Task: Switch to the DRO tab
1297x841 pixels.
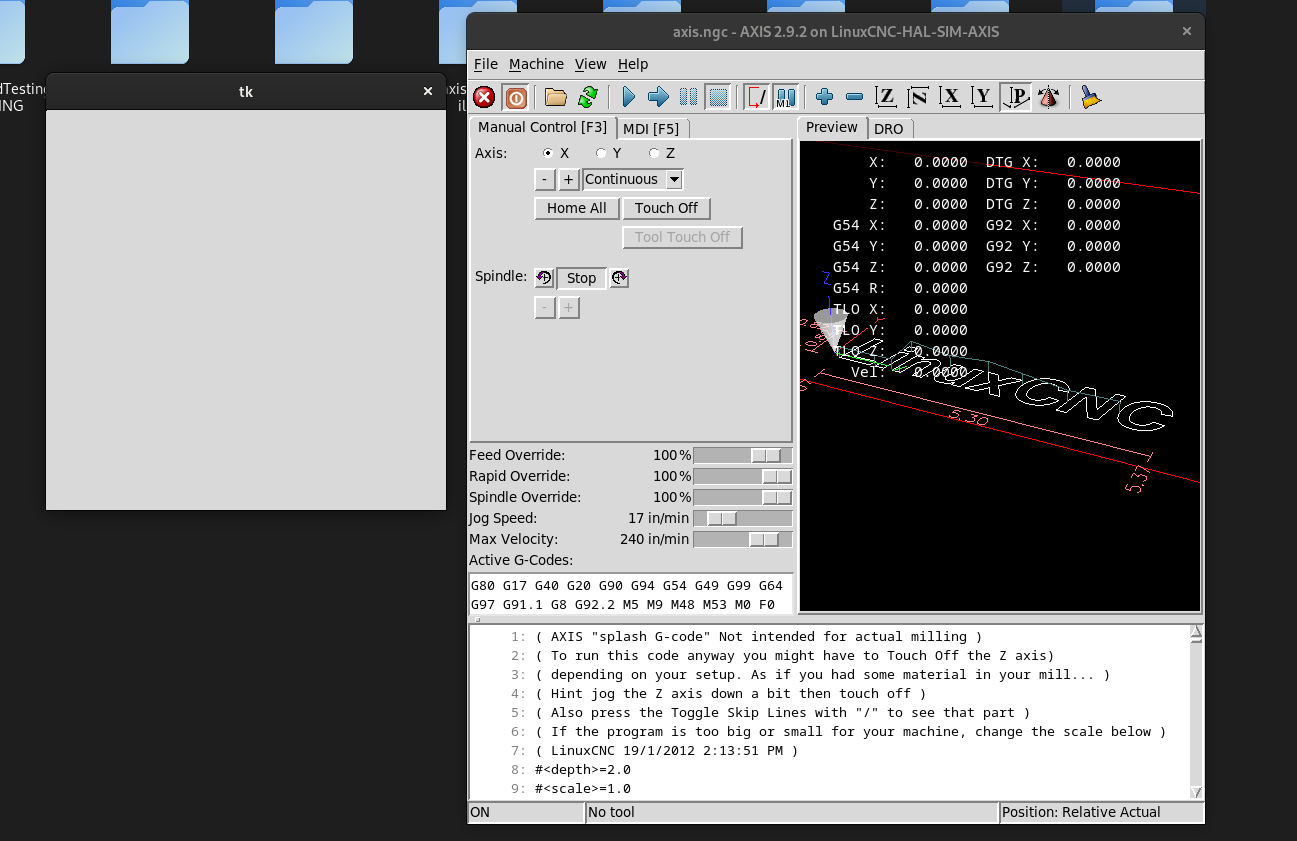Action: pyautogui.click(x=888, y=129)
